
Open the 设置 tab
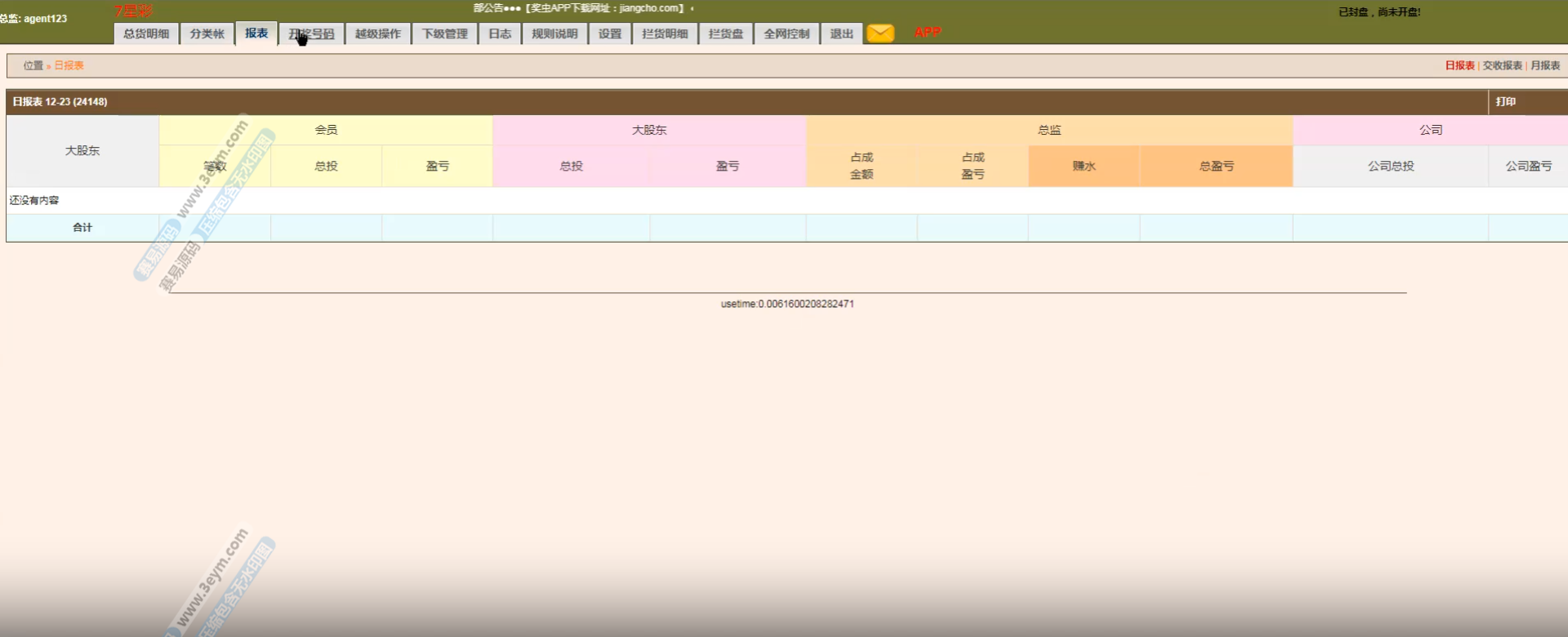pyautogui.click(x=610, y=33)
